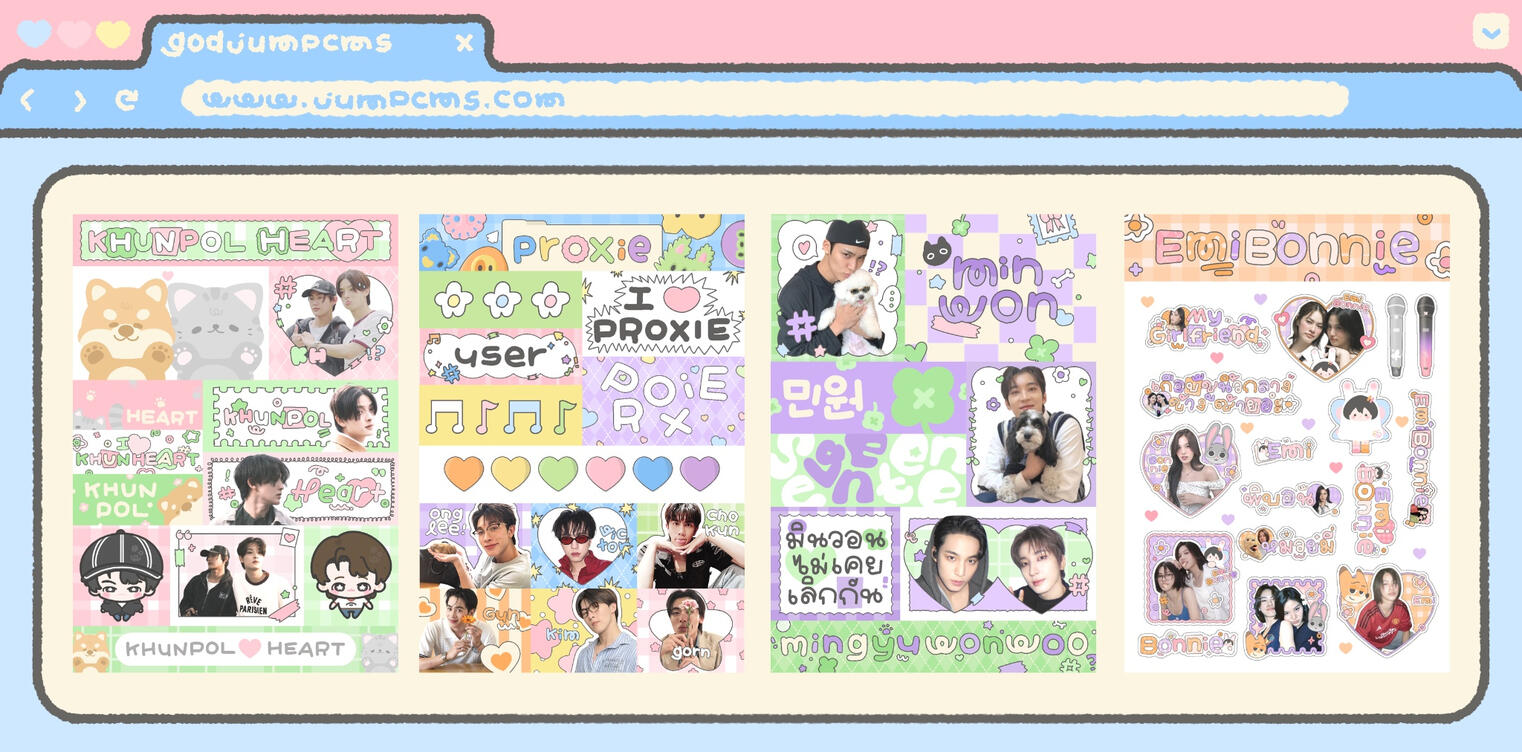Select the black cat icon on the min won sheet

pos(936,251)
